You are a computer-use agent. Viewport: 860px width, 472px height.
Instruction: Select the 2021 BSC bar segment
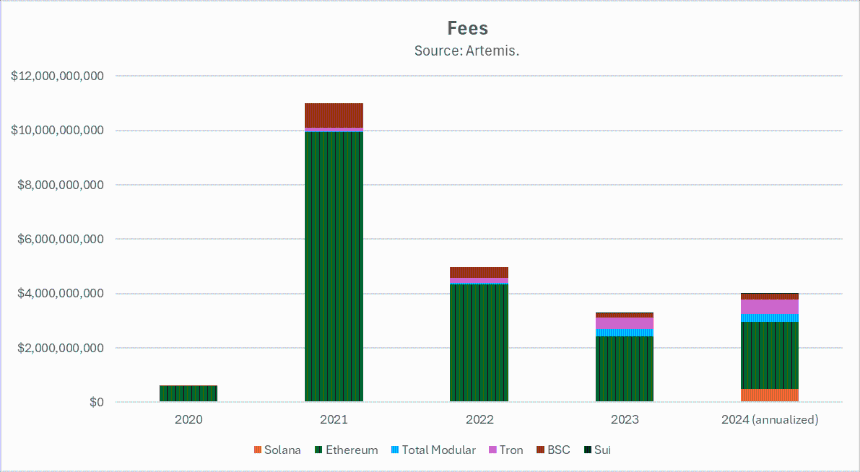point(334,115)
